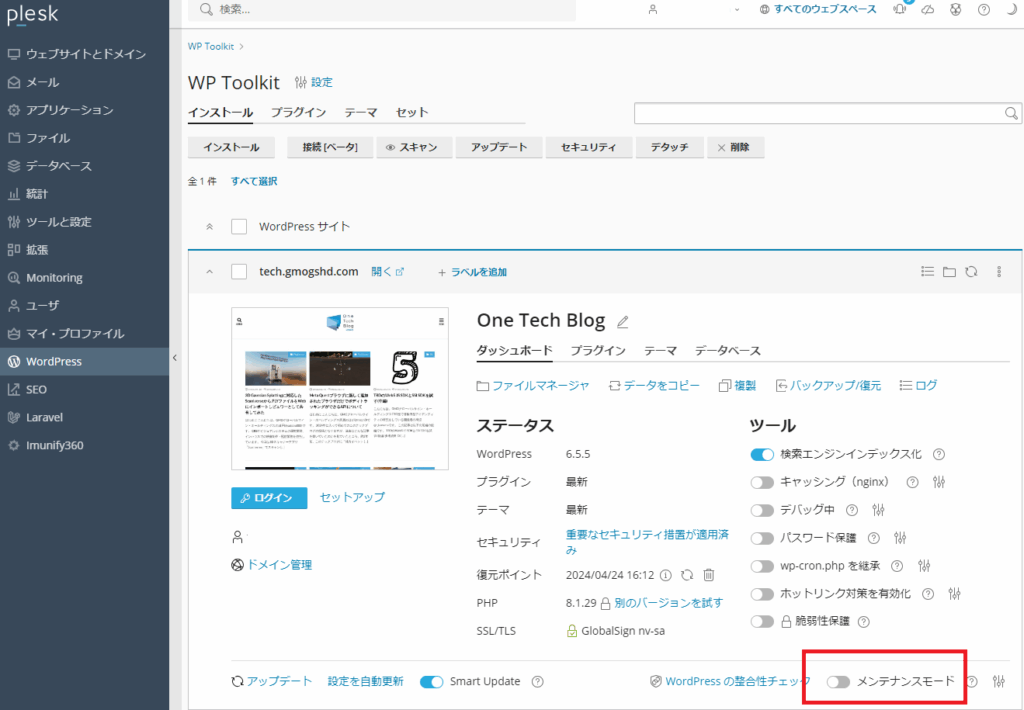
Task: Open help for パスワード保護
Action: tap(873, 538)
